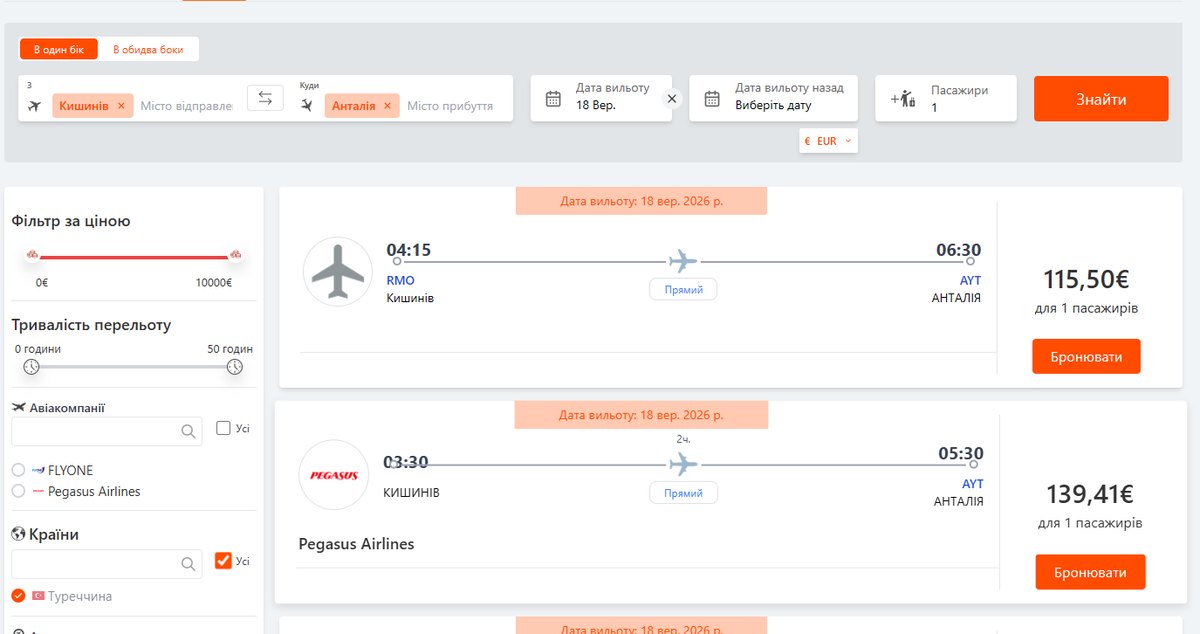Click the Авіакомпанії airplane heading icon

pos(19,407)
